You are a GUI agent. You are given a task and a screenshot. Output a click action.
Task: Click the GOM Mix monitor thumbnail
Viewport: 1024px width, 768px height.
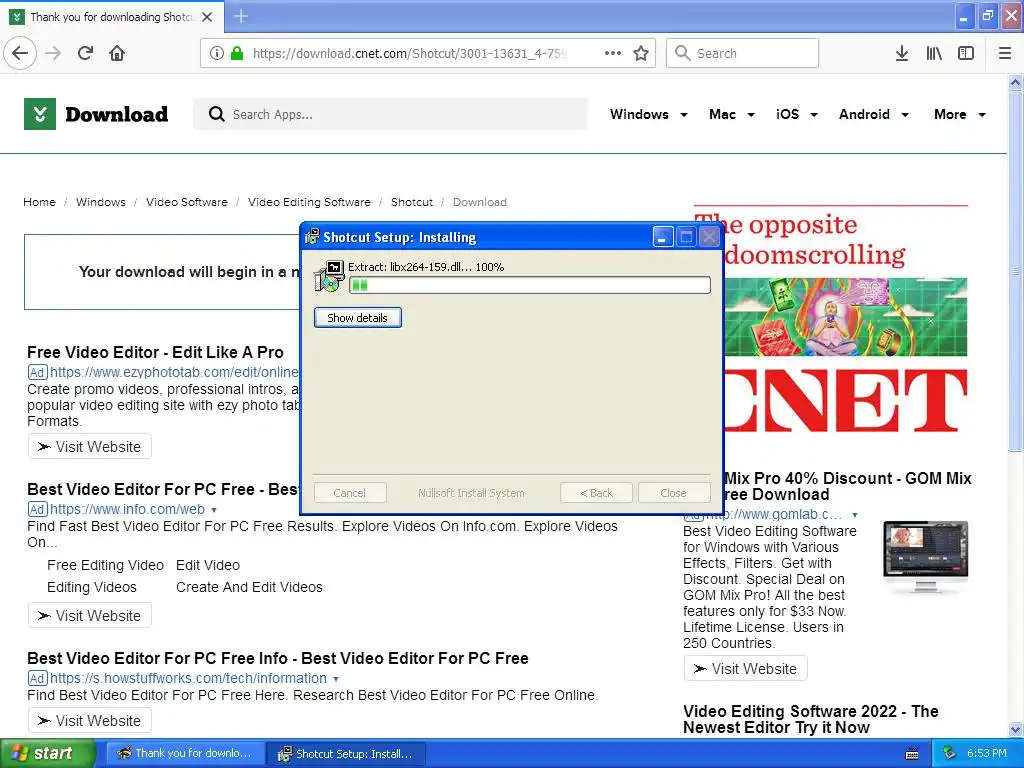[925, 557]
